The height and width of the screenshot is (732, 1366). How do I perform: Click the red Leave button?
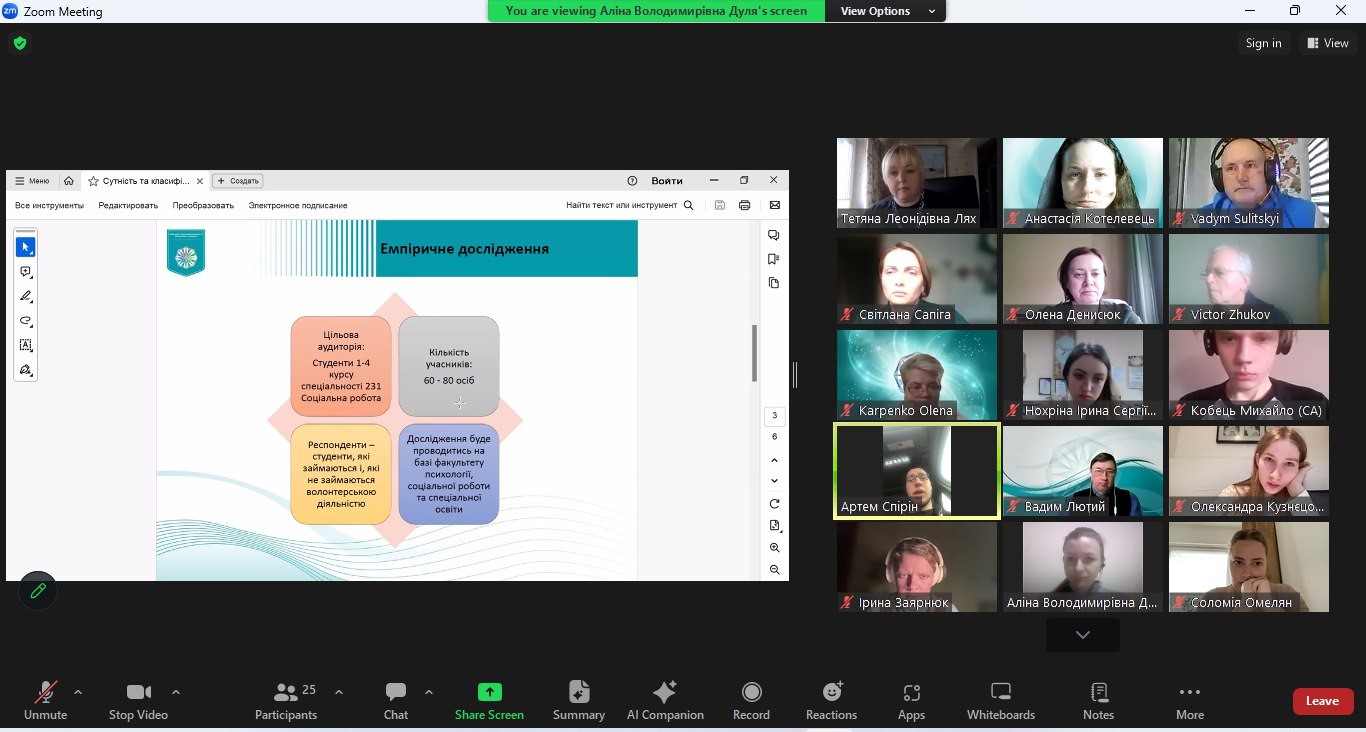pos(1322,701)
